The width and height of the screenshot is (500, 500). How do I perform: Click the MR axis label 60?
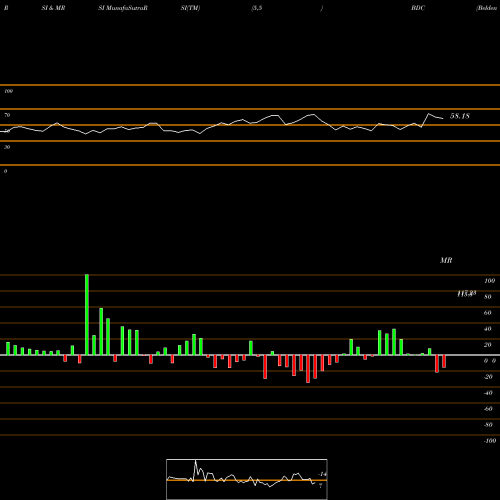click(487, 313)
